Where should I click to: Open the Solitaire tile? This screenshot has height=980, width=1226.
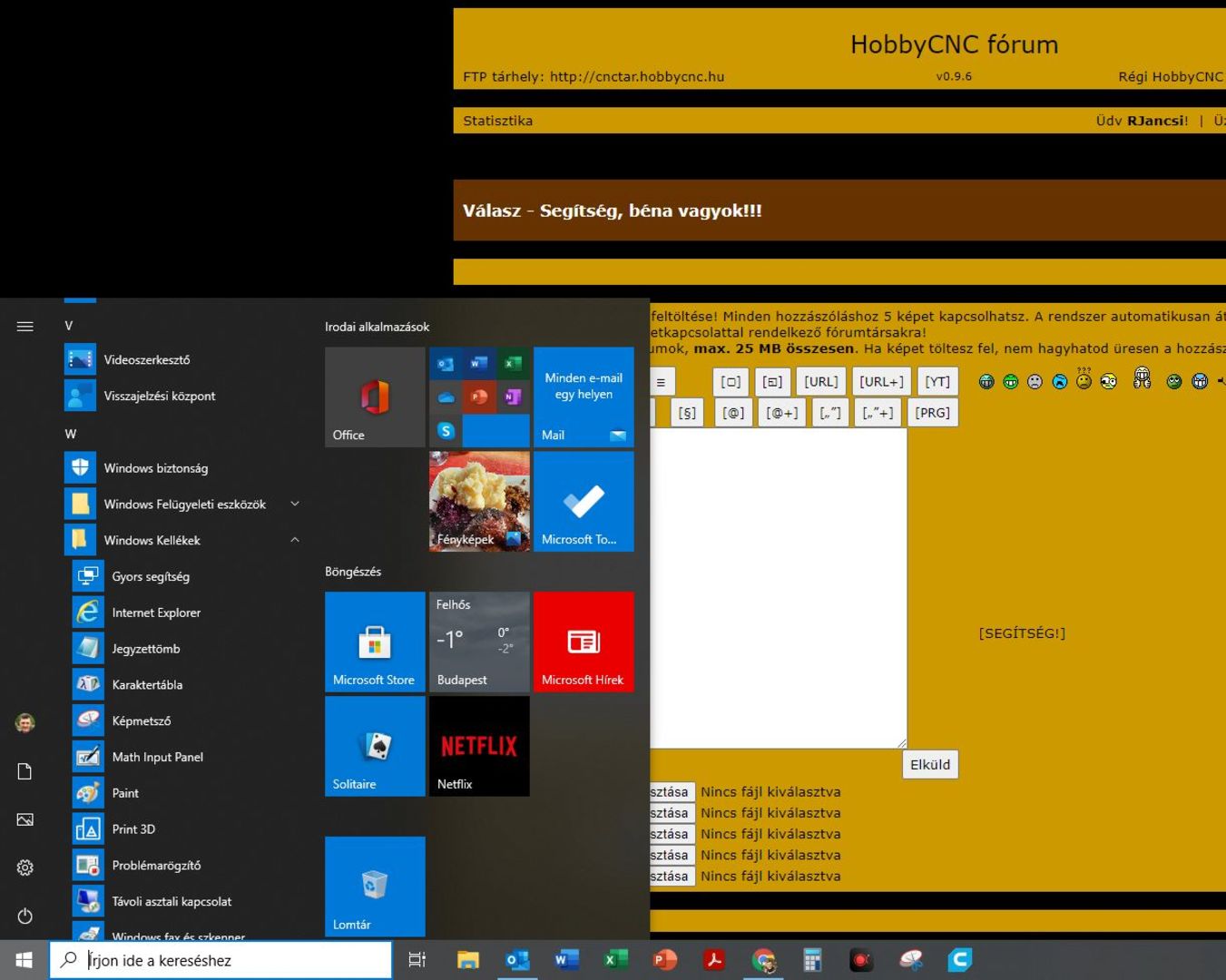tap(375, 746)
